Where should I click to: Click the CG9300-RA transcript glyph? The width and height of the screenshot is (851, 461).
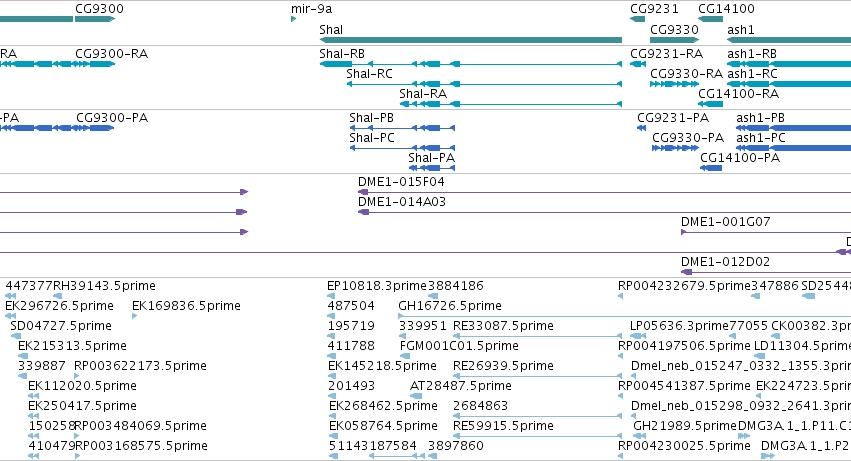[95, 64]
